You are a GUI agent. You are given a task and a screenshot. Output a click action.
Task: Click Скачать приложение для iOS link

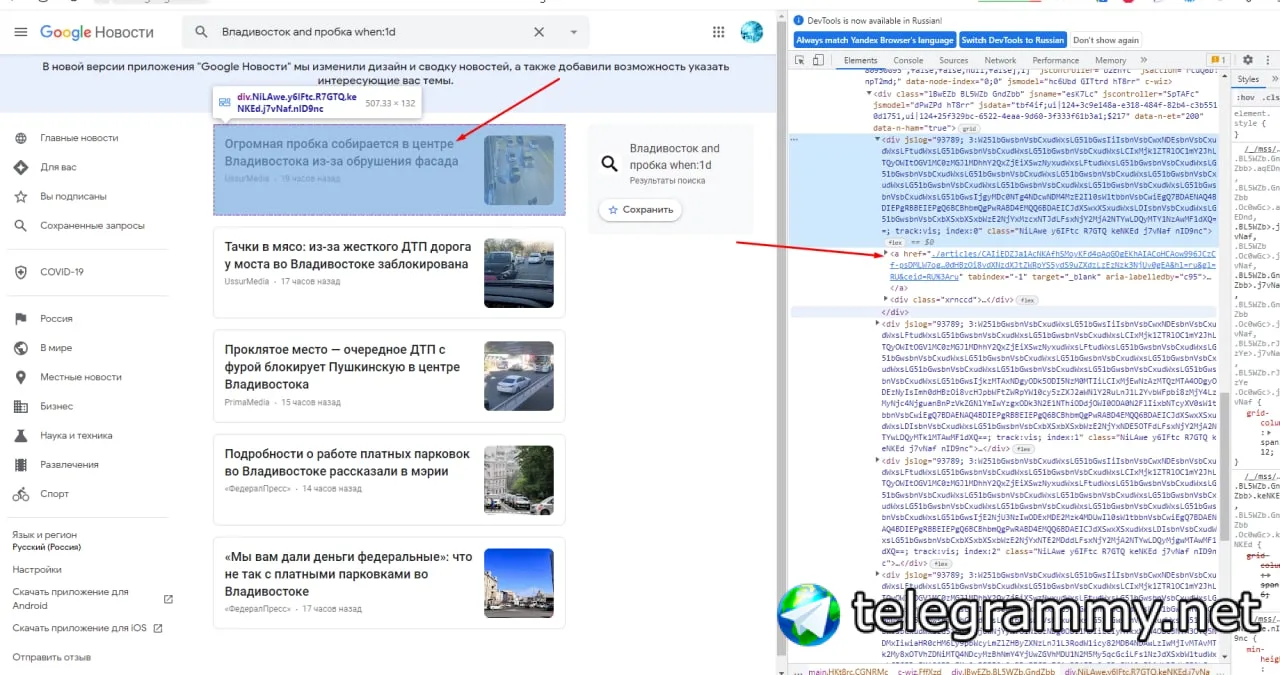(79, 628)
